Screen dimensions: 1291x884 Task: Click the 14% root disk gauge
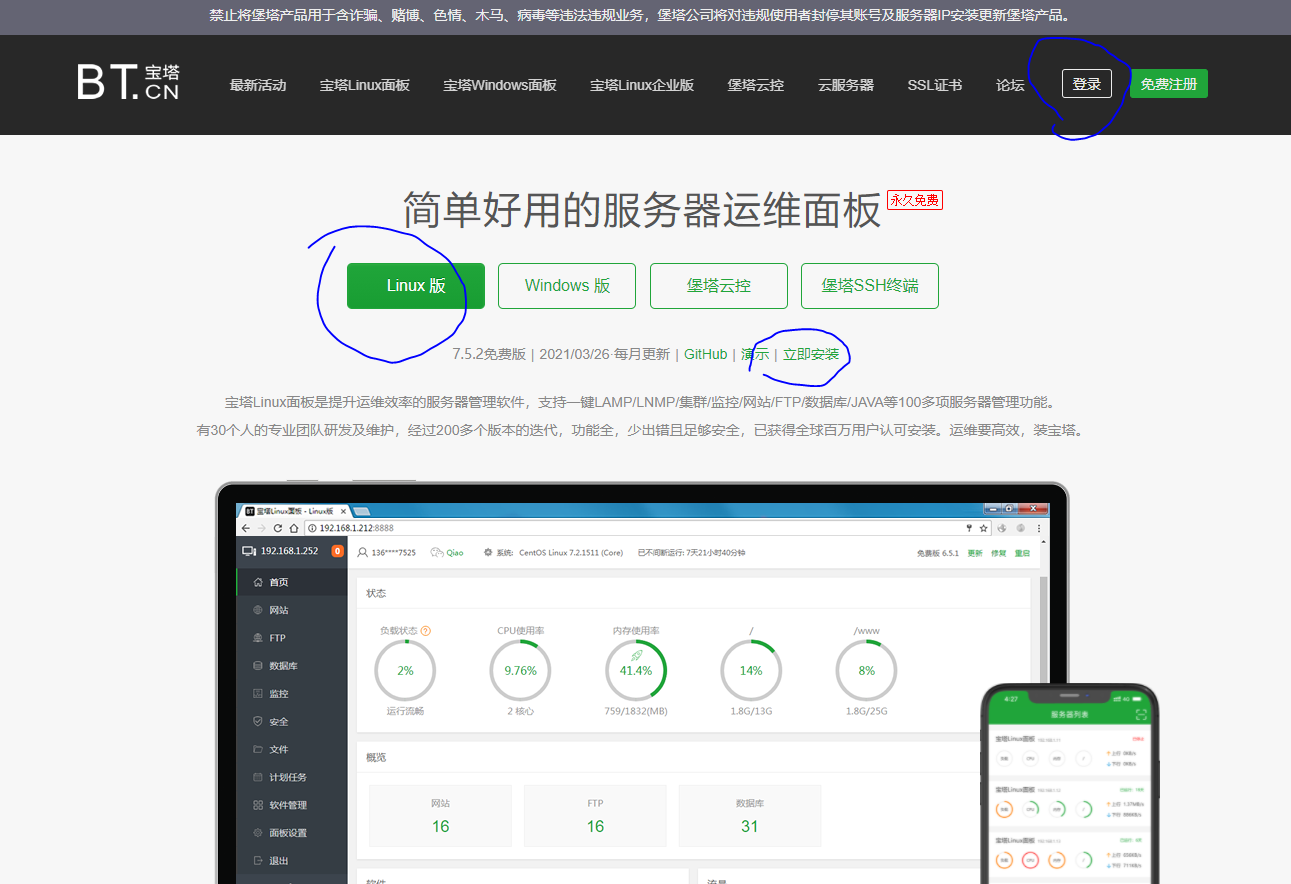point(751,670)
